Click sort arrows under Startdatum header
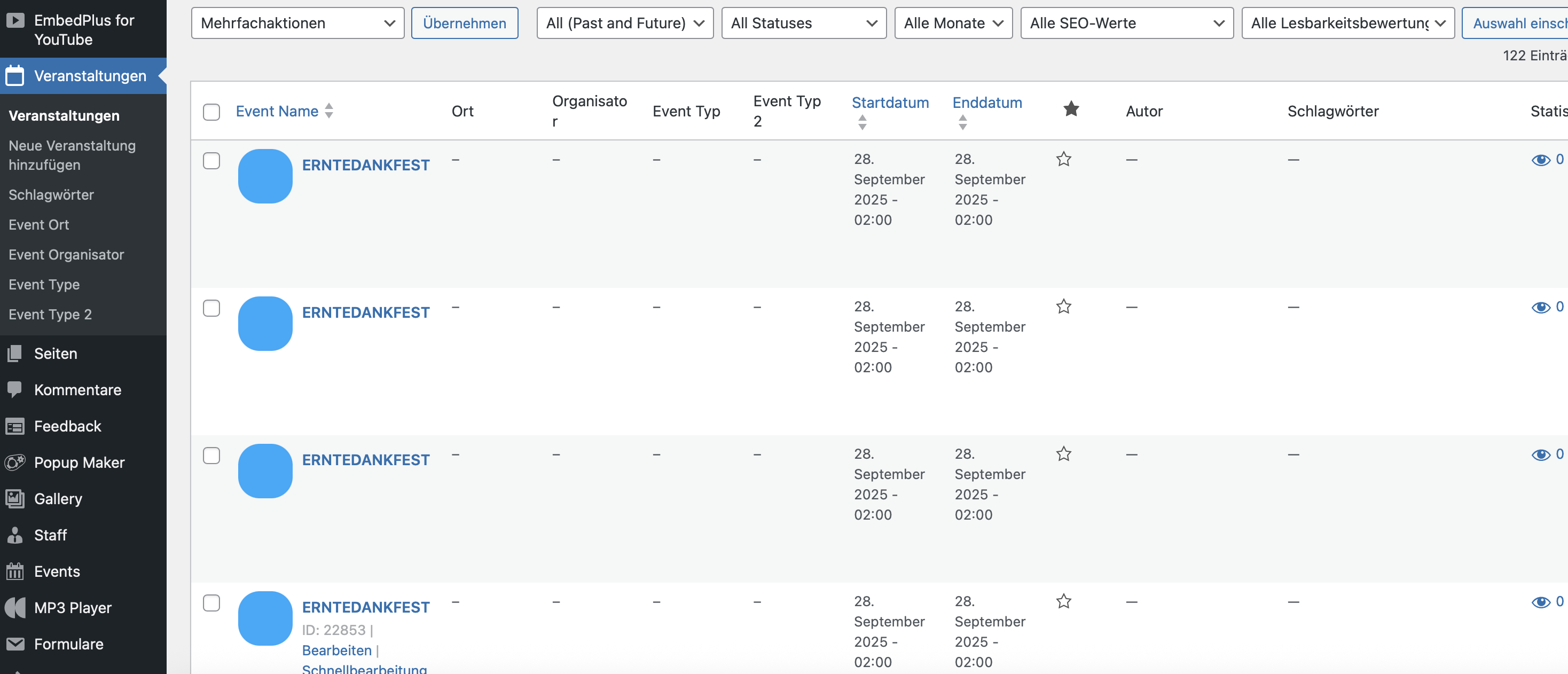1568x674 pixels. click(x=862, y=122)
